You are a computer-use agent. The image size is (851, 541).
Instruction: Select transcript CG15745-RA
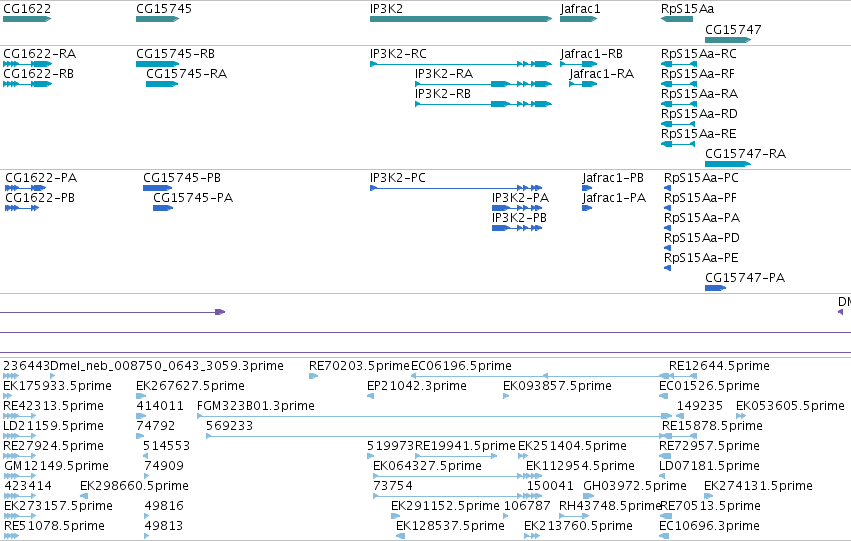186,74
